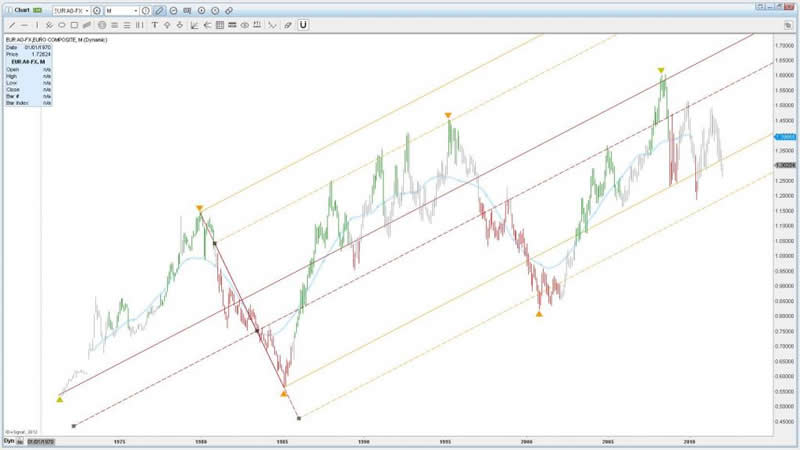Toggle the green status indicator beside Chart
Viewport: 800px width, 450px height.
[x=38, y=10]
